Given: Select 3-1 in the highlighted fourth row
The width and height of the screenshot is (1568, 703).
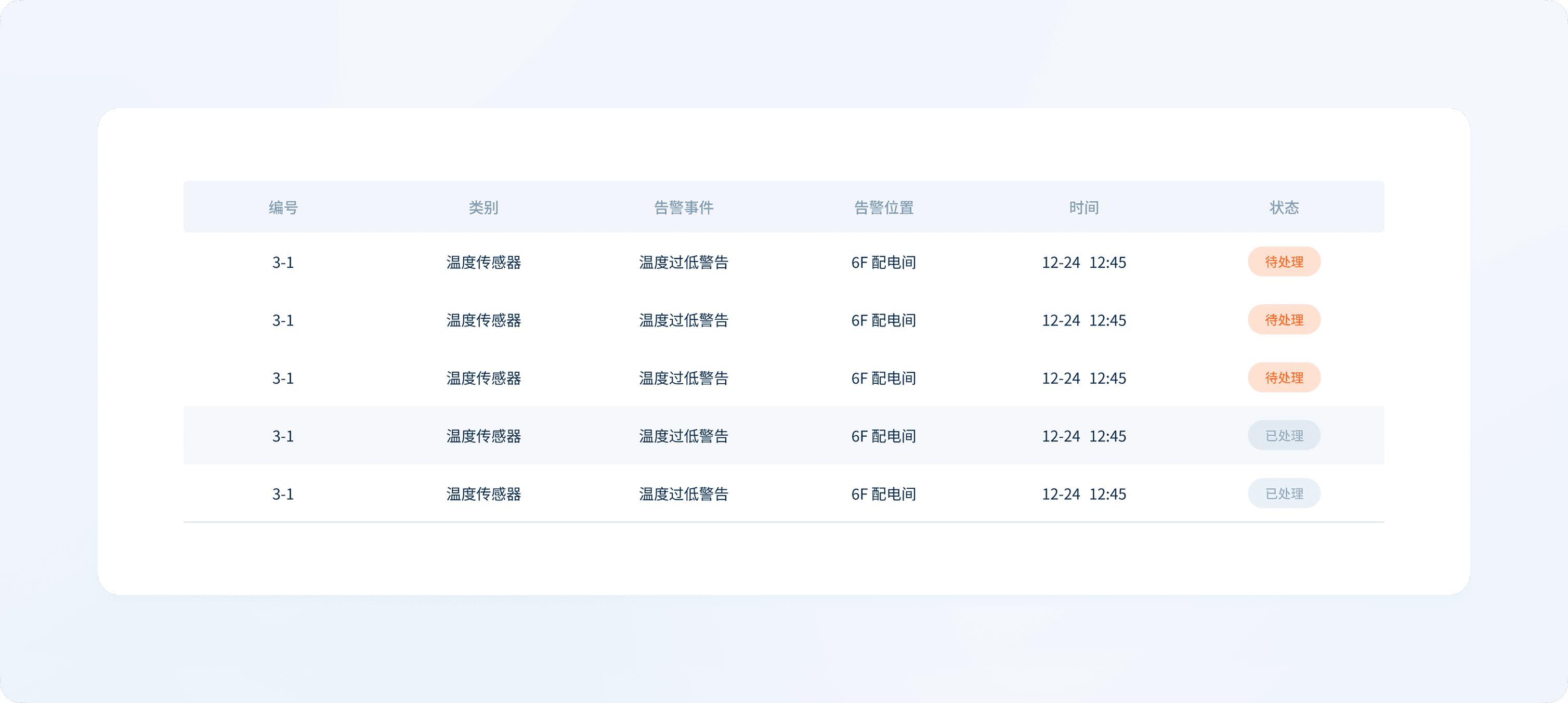Looking at the screenshot, I should (283, 436).
